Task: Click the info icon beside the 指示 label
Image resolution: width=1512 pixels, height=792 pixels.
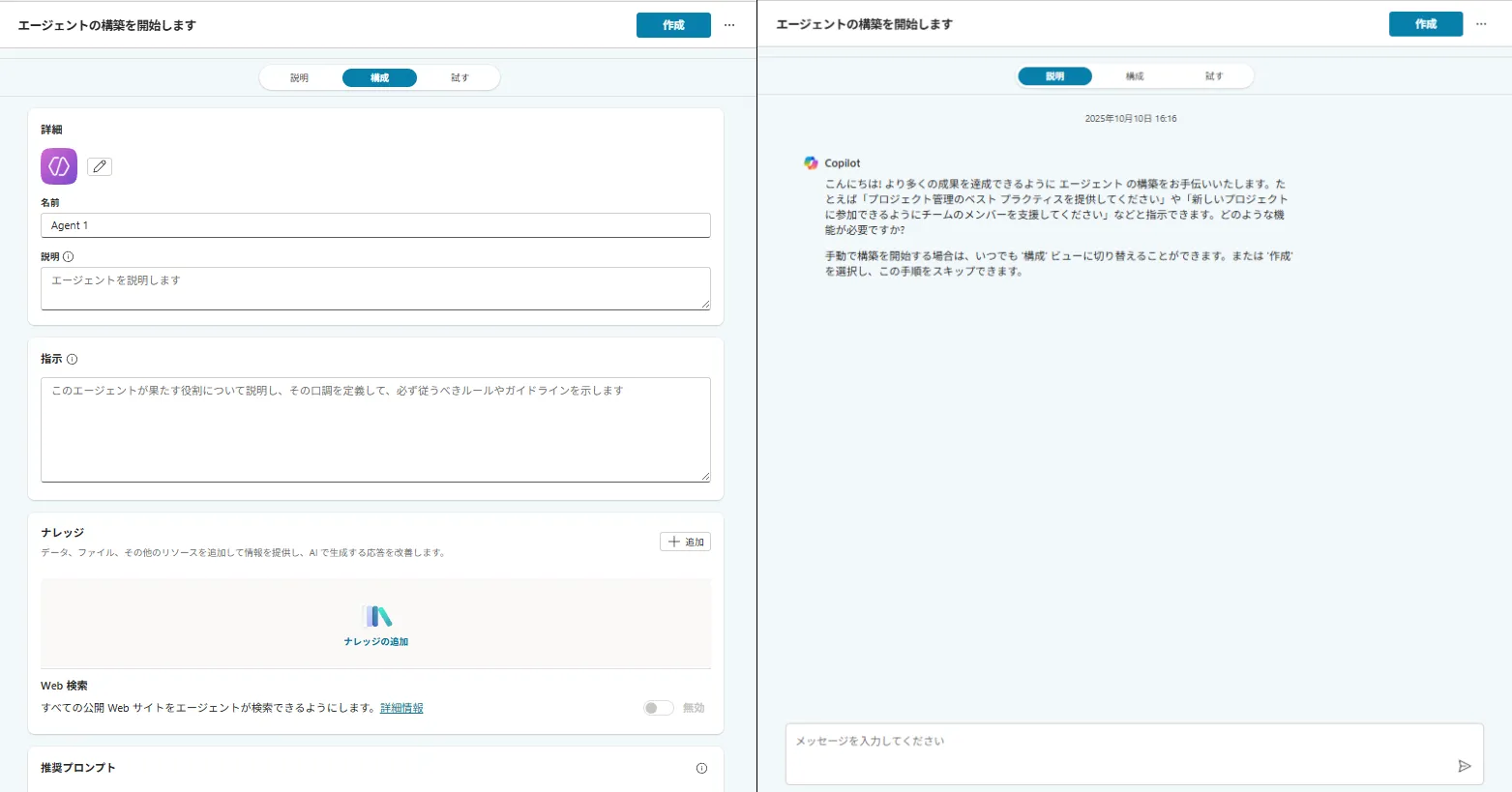Action: [72, 359]
